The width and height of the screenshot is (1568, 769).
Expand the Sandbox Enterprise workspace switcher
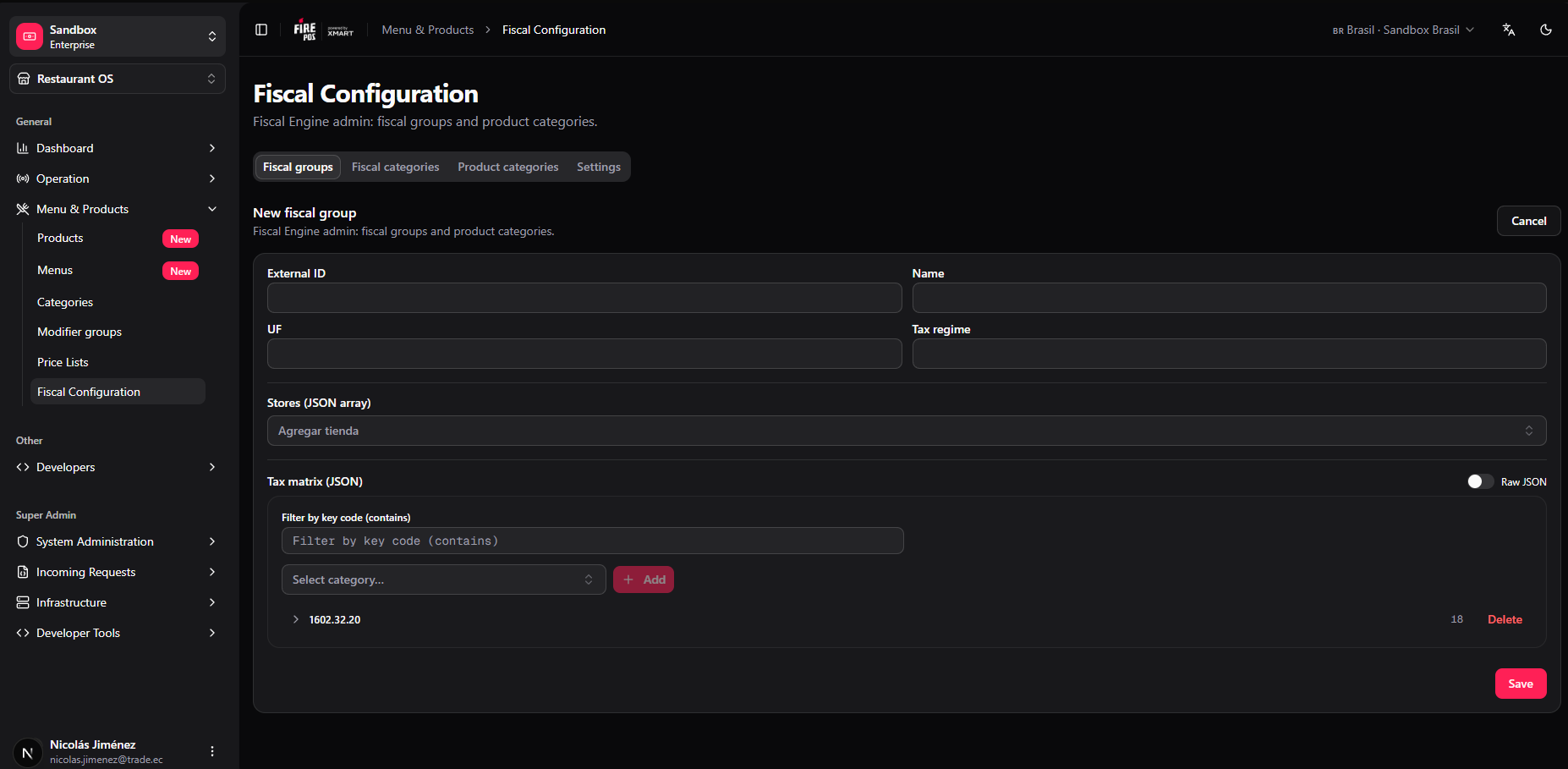tap(118, 36)
